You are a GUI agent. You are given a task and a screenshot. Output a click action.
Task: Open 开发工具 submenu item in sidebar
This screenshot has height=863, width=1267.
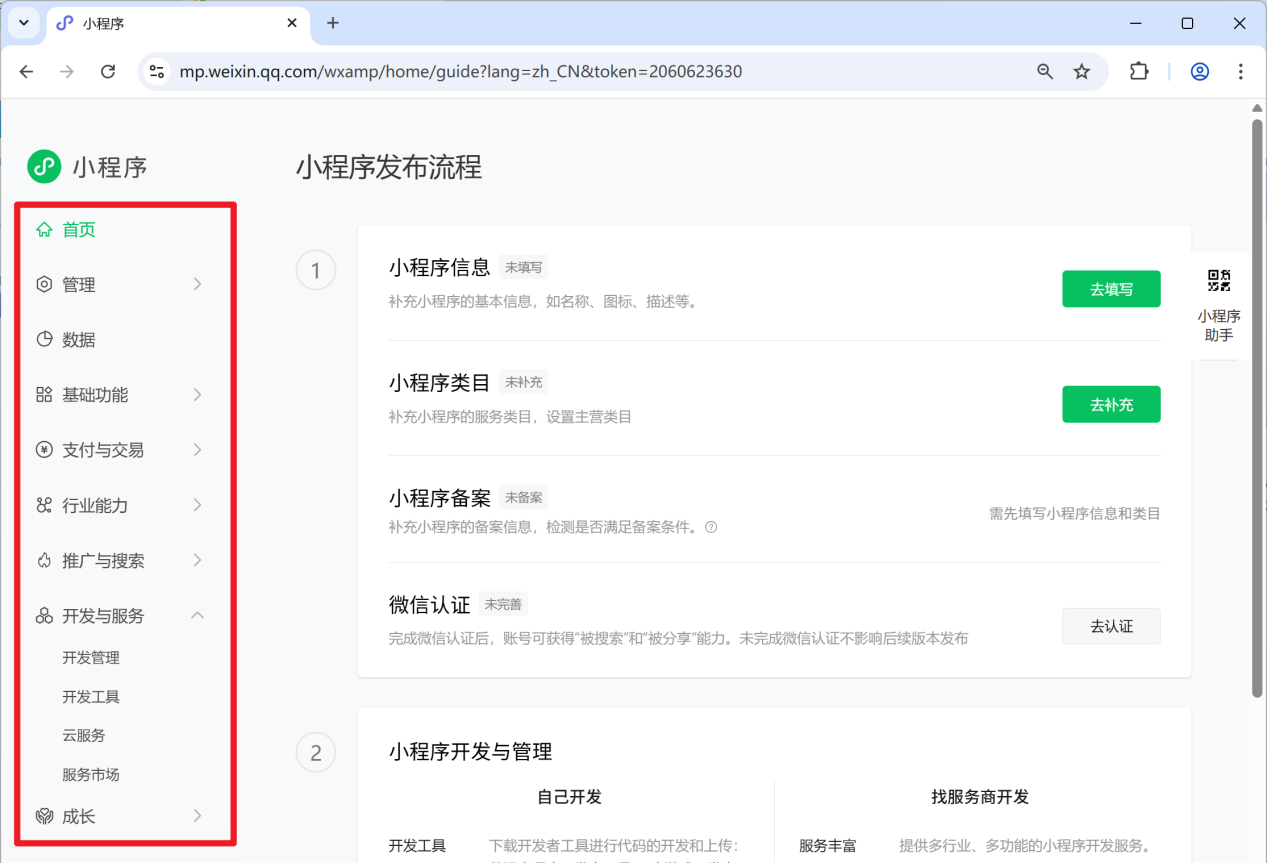click(x=91, y=697)
